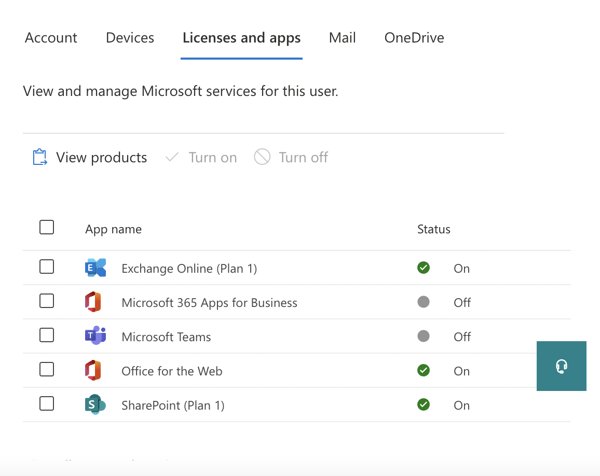Select the SharePoint (Plan 1) checkbox
Viewport: 600px width, 476px height.
[47, 404]
